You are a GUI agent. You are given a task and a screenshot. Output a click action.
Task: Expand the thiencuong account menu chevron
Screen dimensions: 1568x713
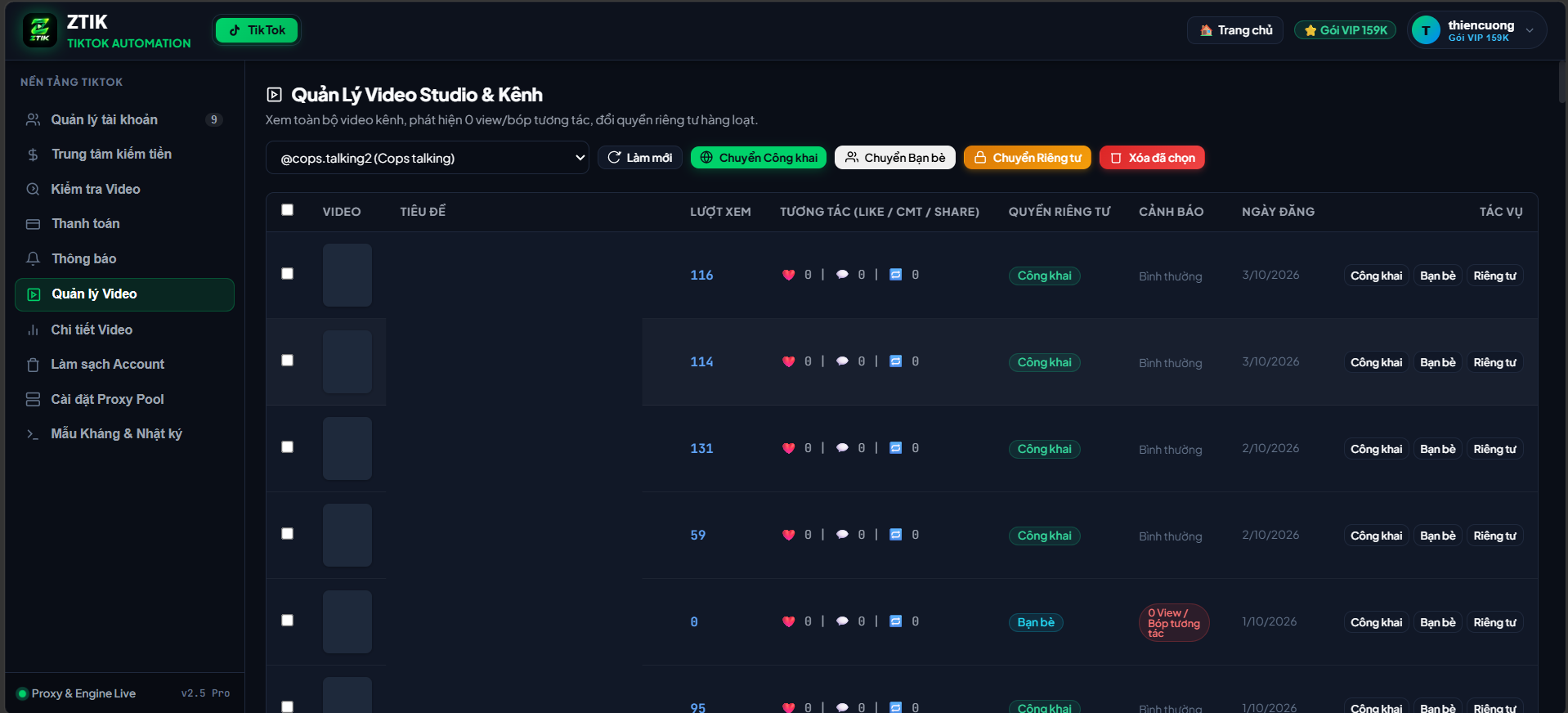1530,30
